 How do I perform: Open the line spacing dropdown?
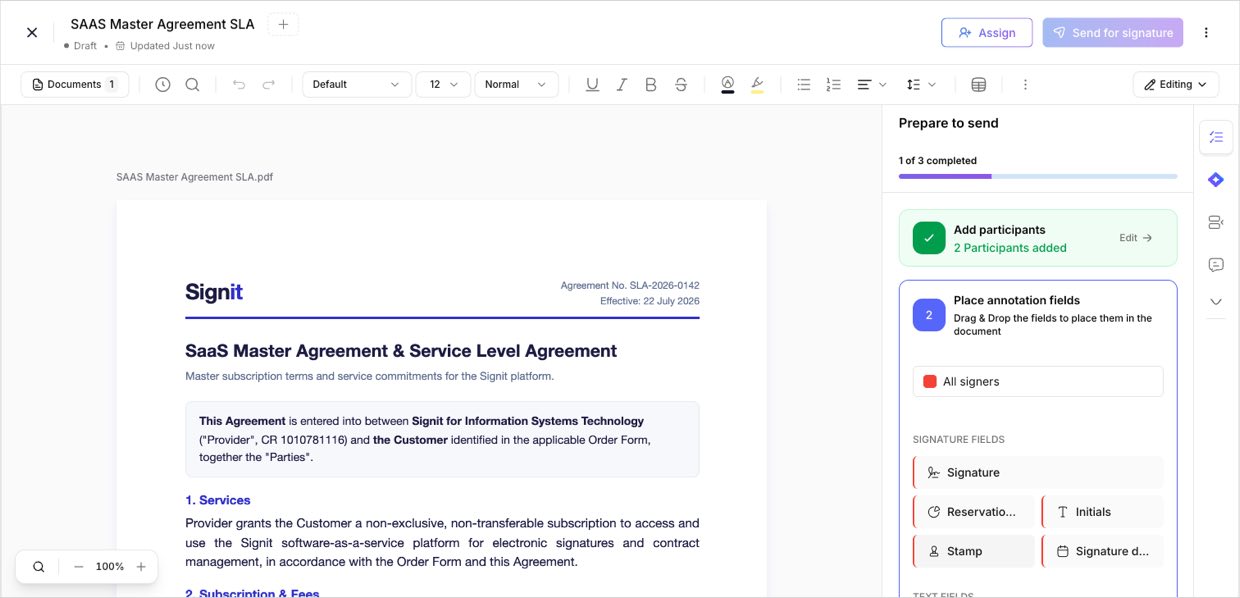(x=921, y=84)
